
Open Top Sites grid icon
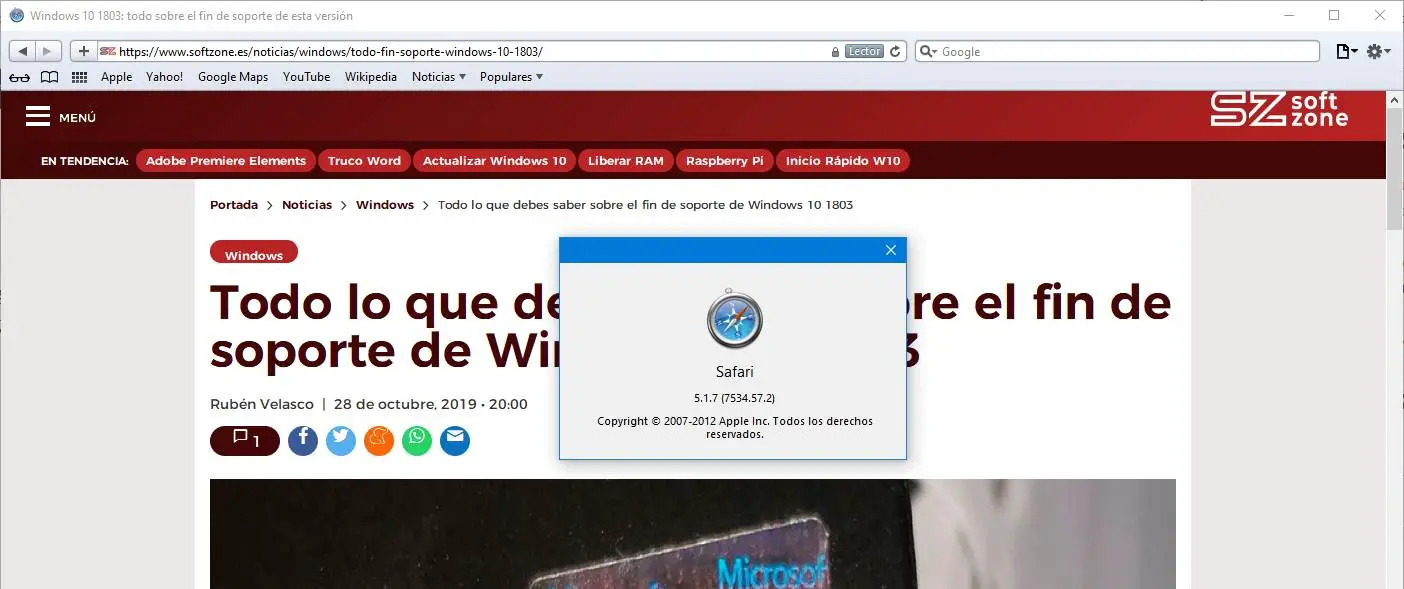79,77
